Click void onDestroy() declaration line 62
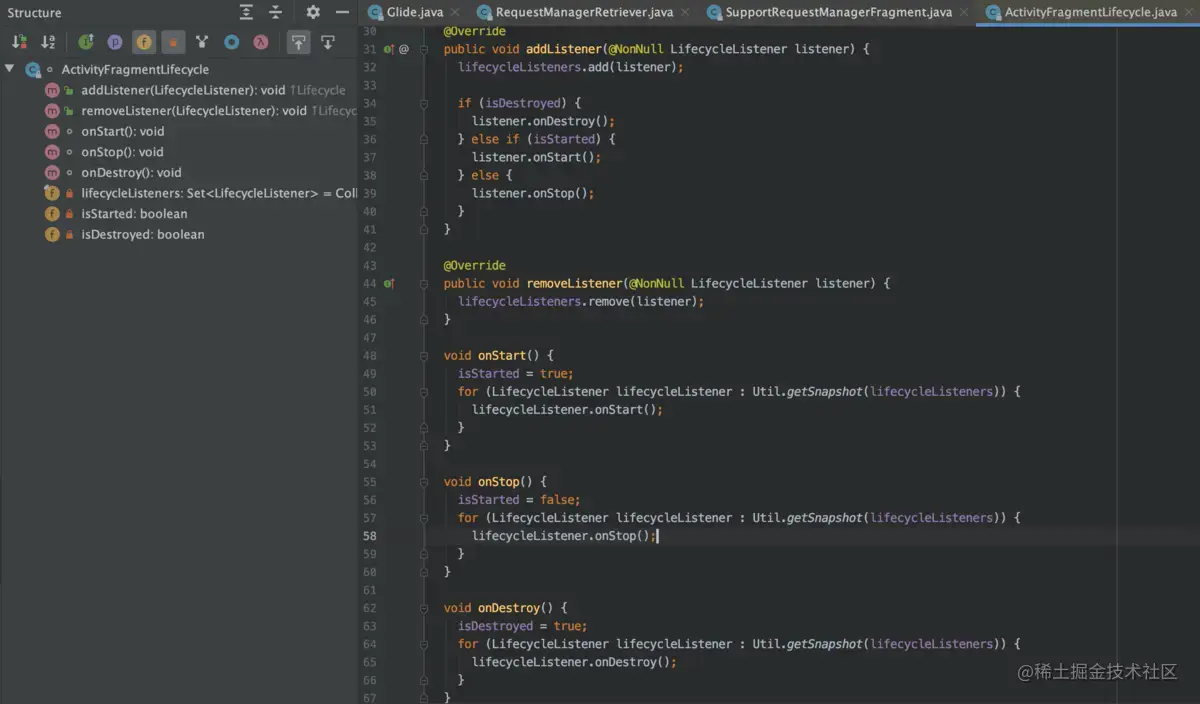Viewport: 1200px width, 704px height. pyautogui.click(x=506, y=608)
